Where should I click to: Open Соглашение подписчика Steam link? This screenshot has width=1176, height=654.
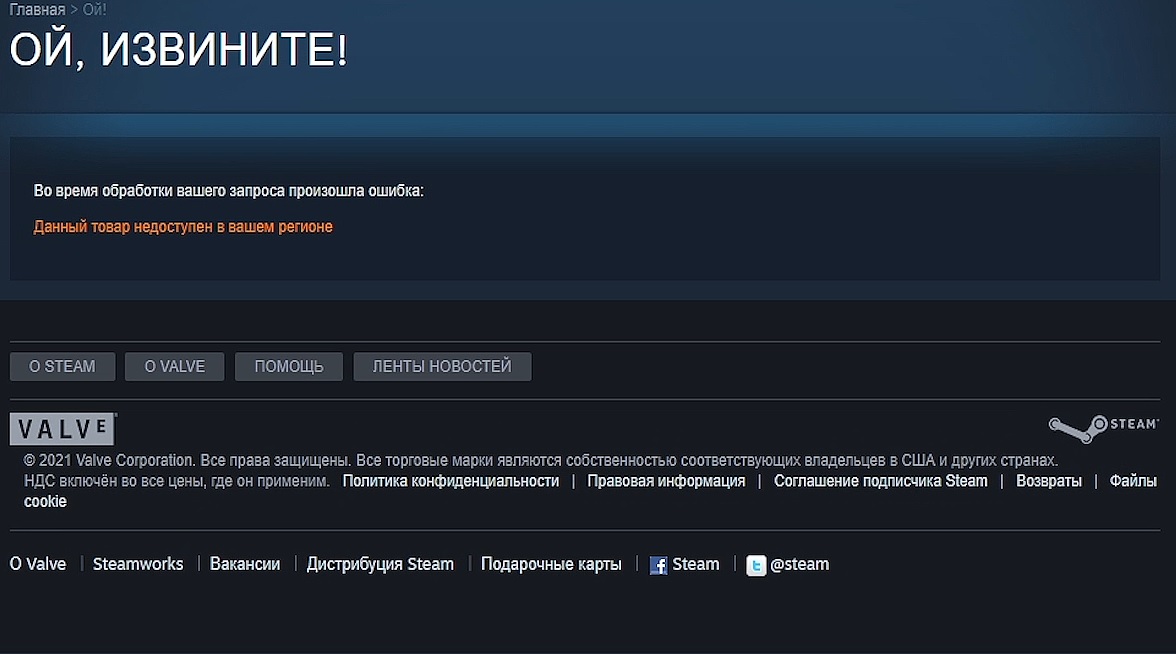coord(880,481)
